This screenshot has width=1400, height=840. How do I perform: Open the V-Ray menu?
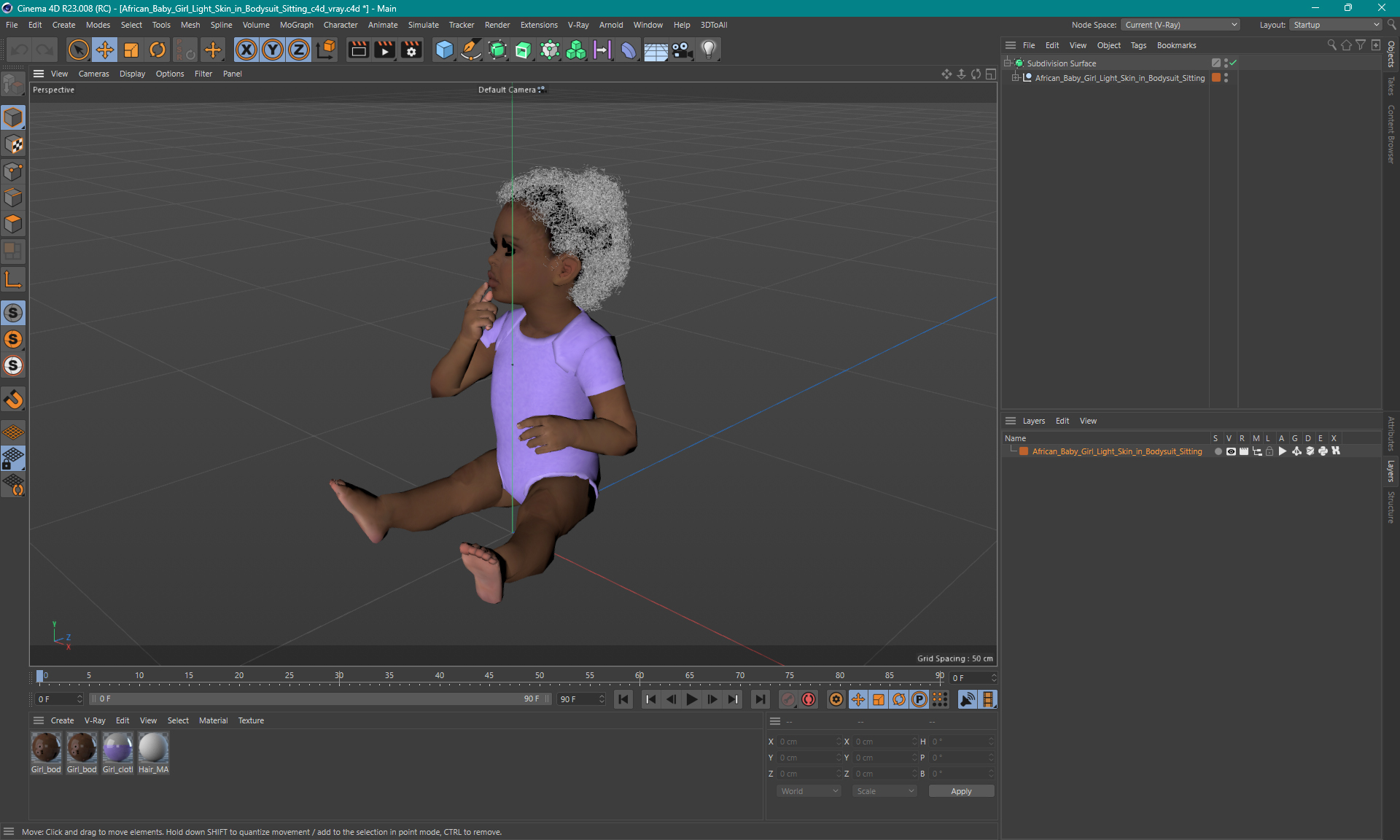coord(578,25)
